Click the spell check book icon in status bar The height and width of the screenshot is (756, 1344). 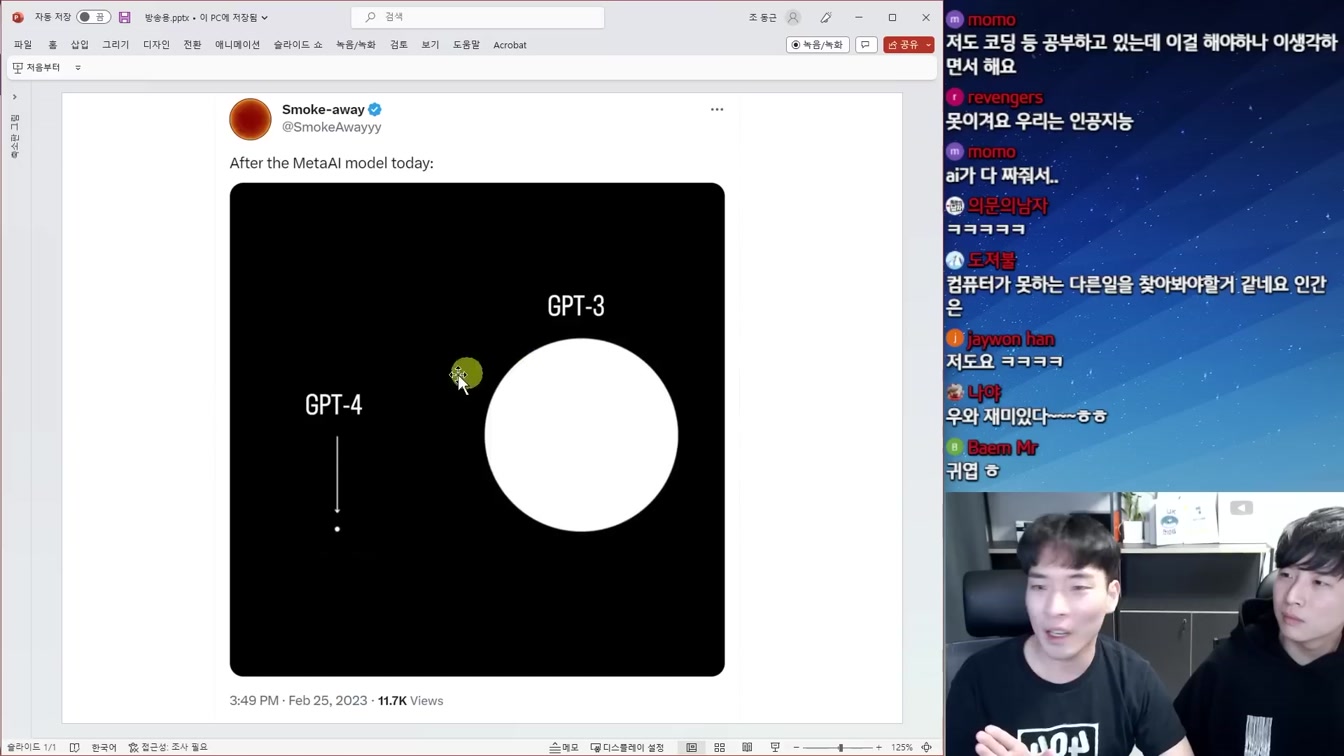pyautogui.click(x=75, y=747)
